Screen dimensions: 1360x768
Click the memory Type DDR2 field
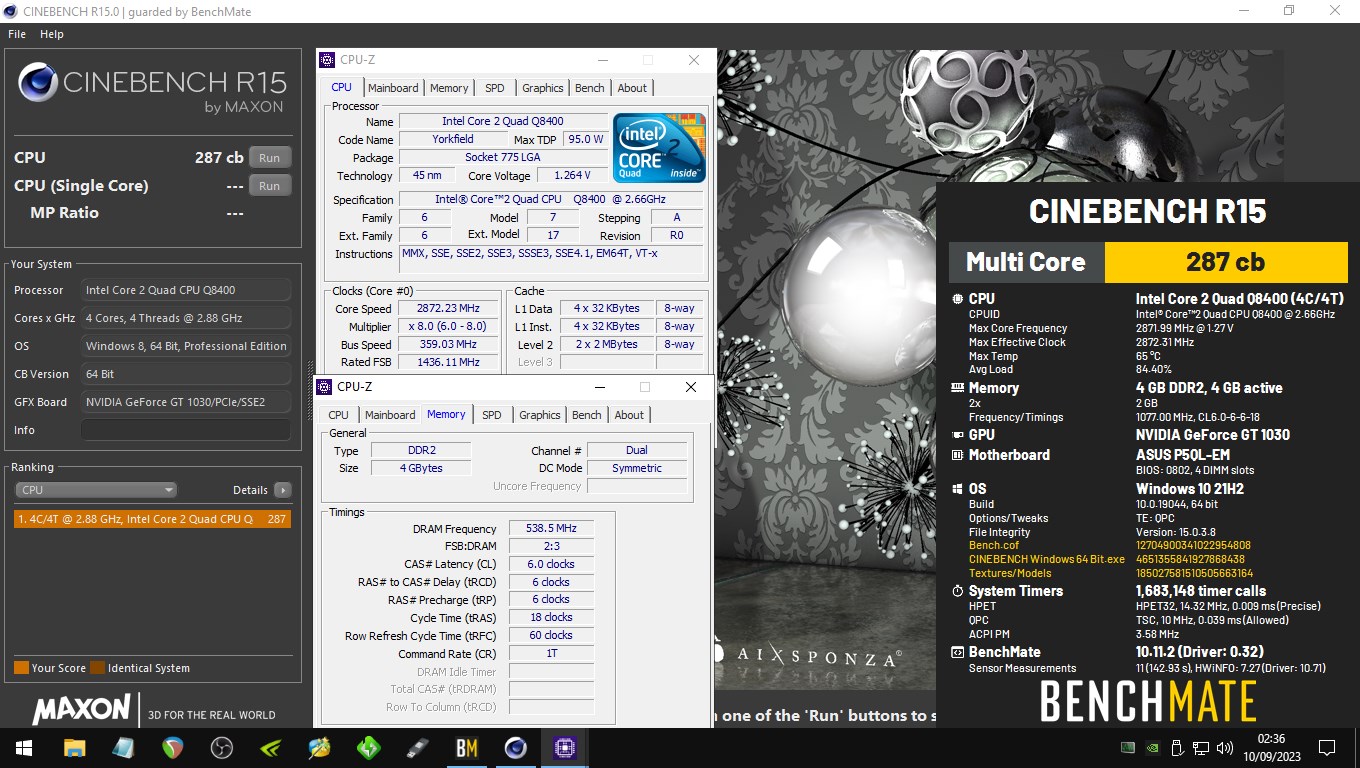(x=421, y=450)
